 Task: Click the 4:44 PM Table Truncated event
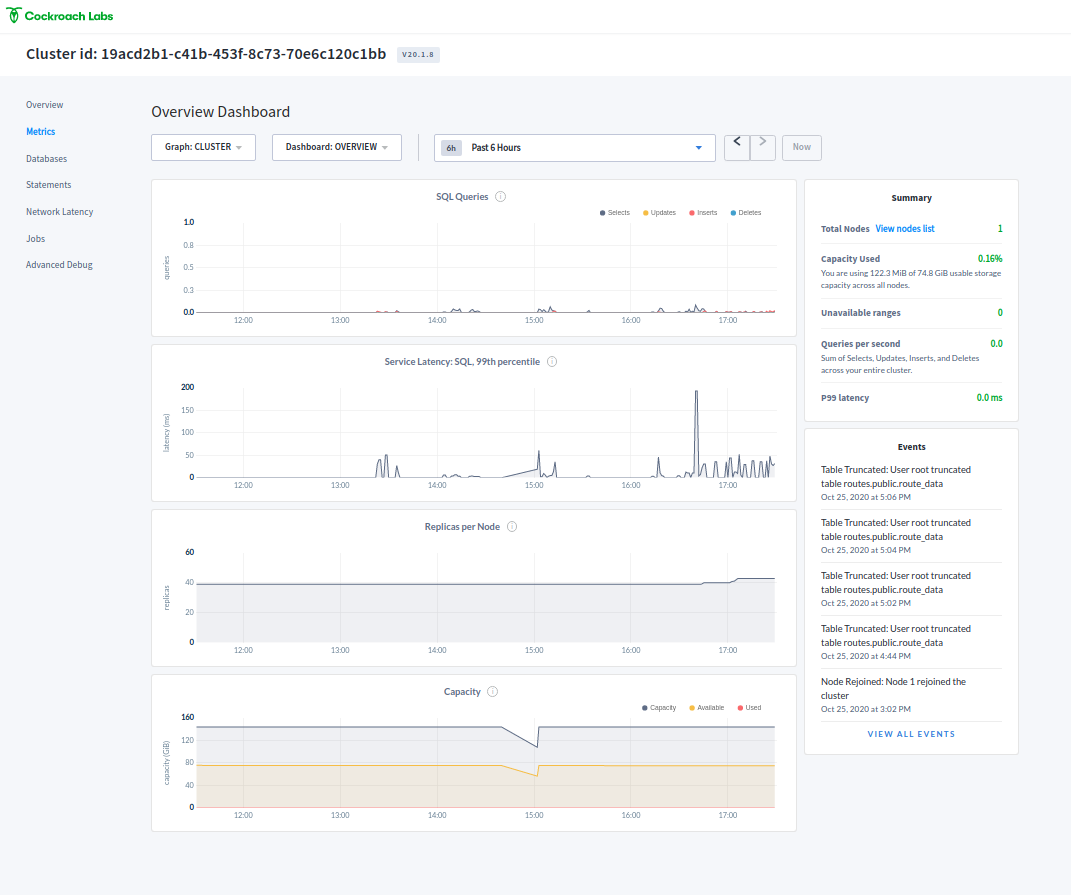click(911, 642)
